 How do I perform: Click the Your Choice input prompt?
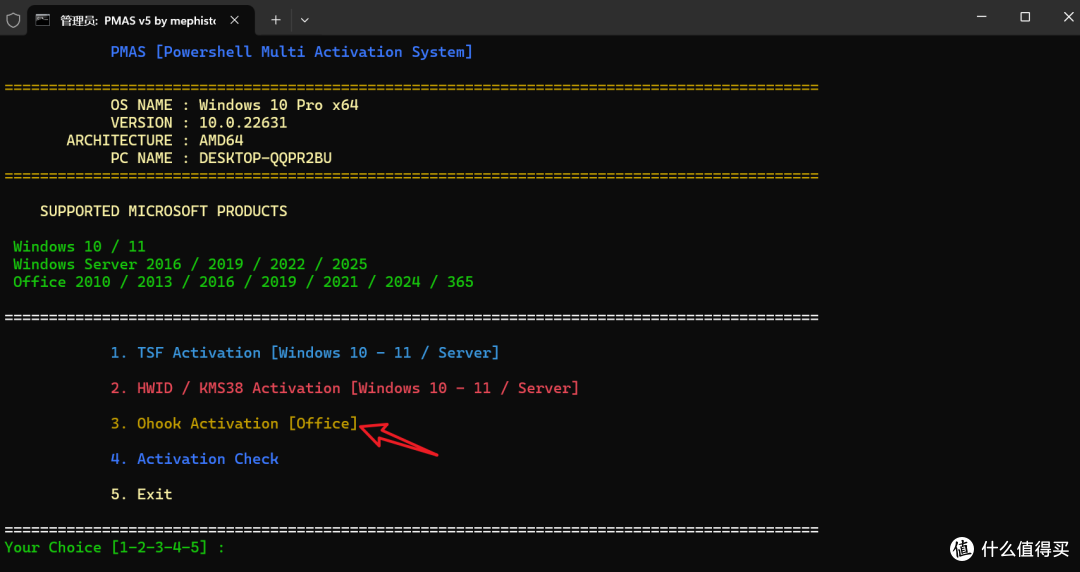(114, 547)
